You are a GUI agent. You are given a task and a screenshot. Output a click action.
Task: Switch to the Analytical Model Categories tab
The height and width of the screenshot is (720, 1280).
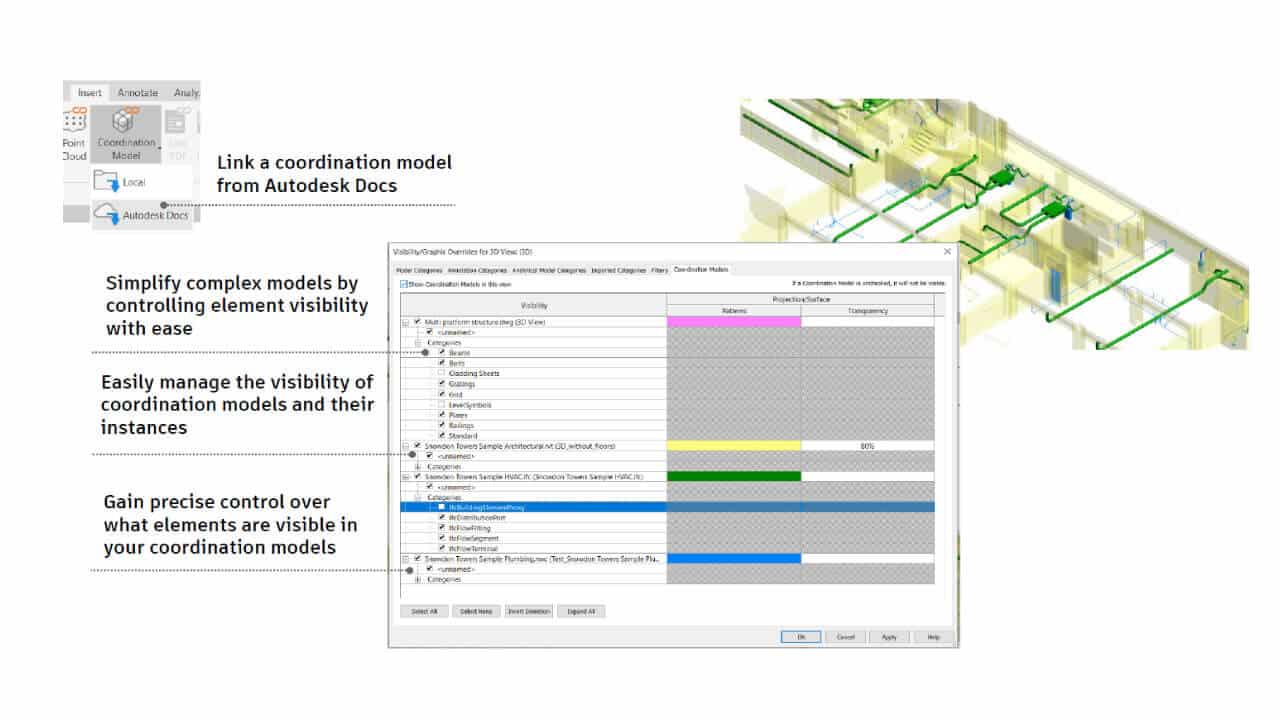click(549, 270)
